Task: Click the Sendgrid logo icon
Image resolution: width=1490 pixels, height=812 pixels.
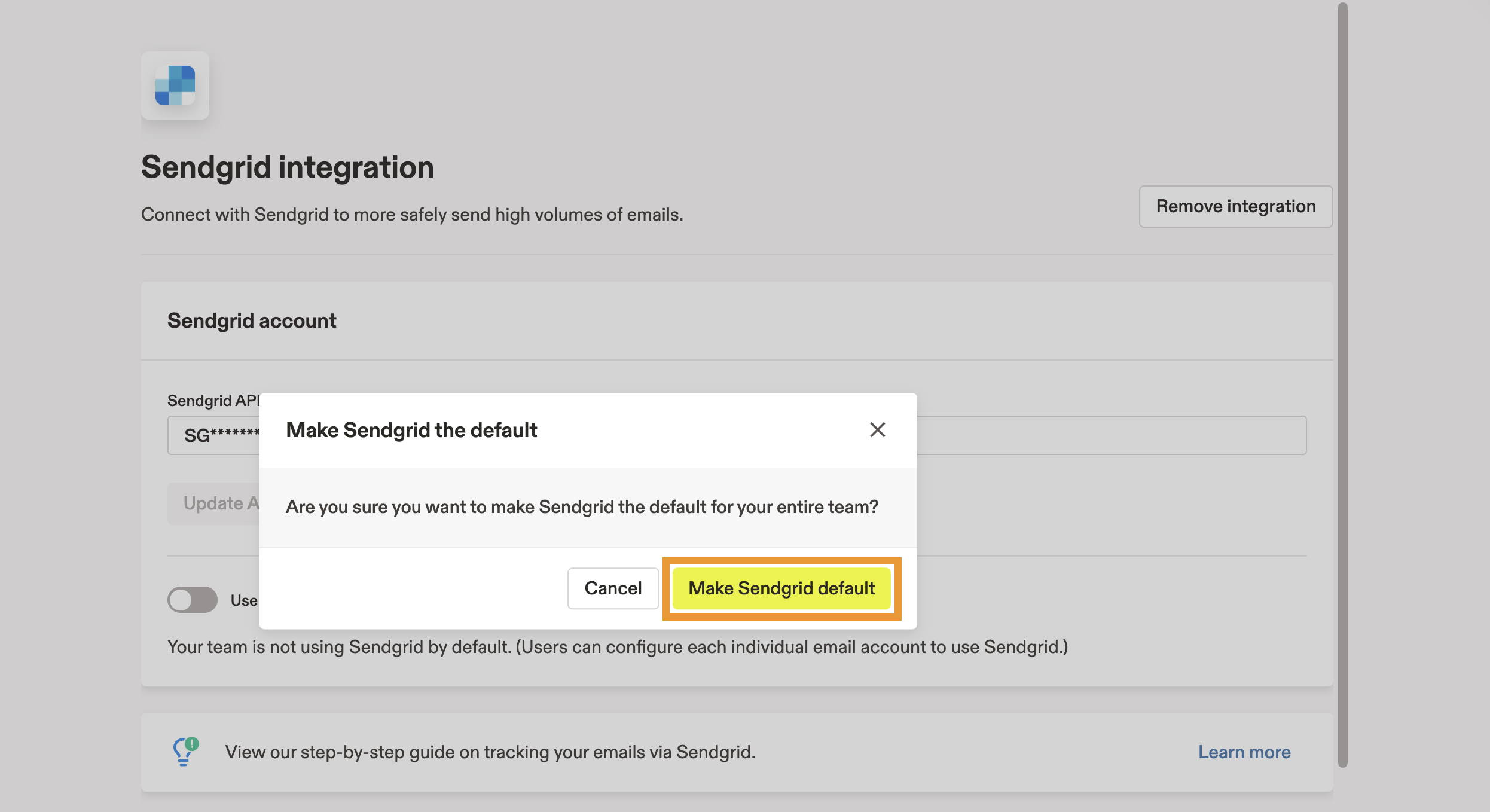Action: coord(175,86)
